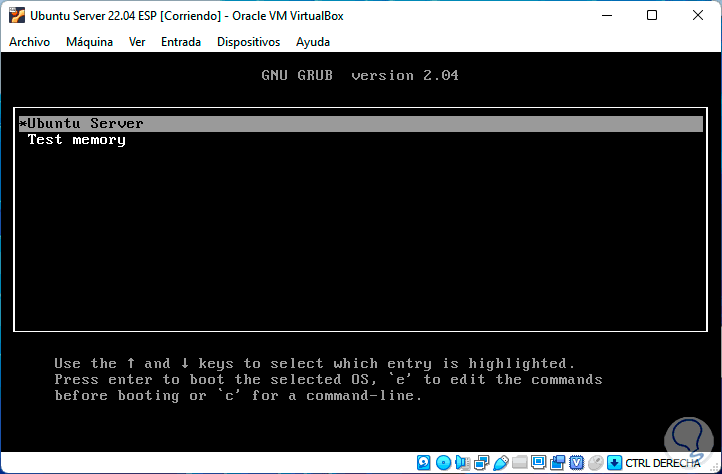Click the recording screens status icon
Viewport: 722px width, 474px height.
557,462
